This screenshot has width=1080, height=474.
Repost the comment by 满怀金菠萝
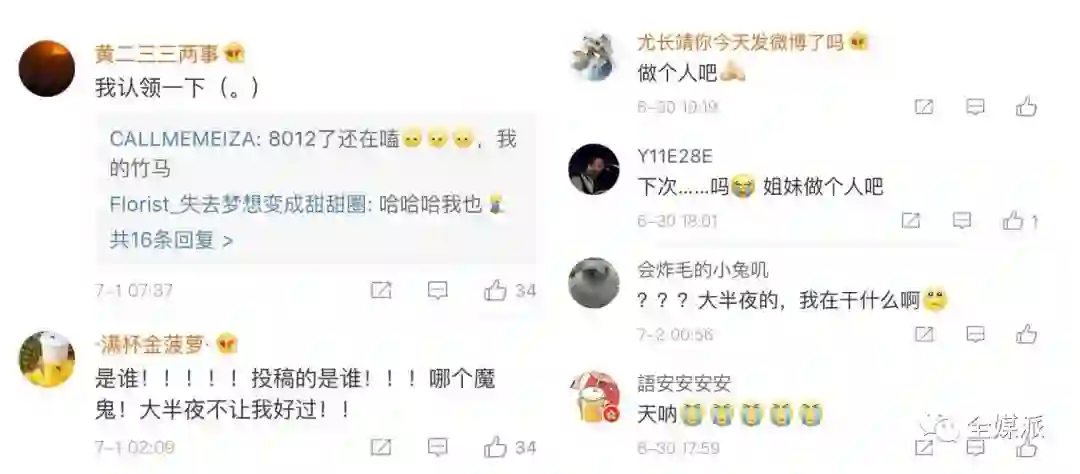381,447
